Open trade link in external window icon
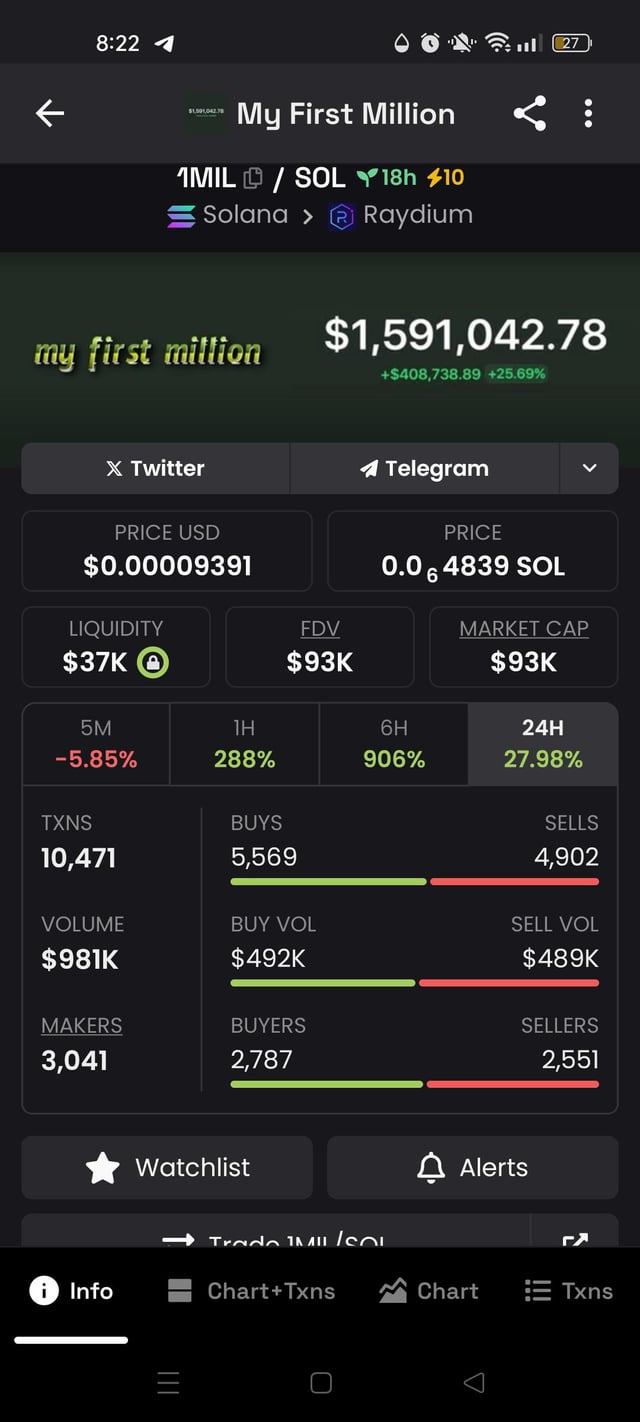The width and height of the screenshot is (640, 1422). pyautogui.click(x=574, y=1238)
